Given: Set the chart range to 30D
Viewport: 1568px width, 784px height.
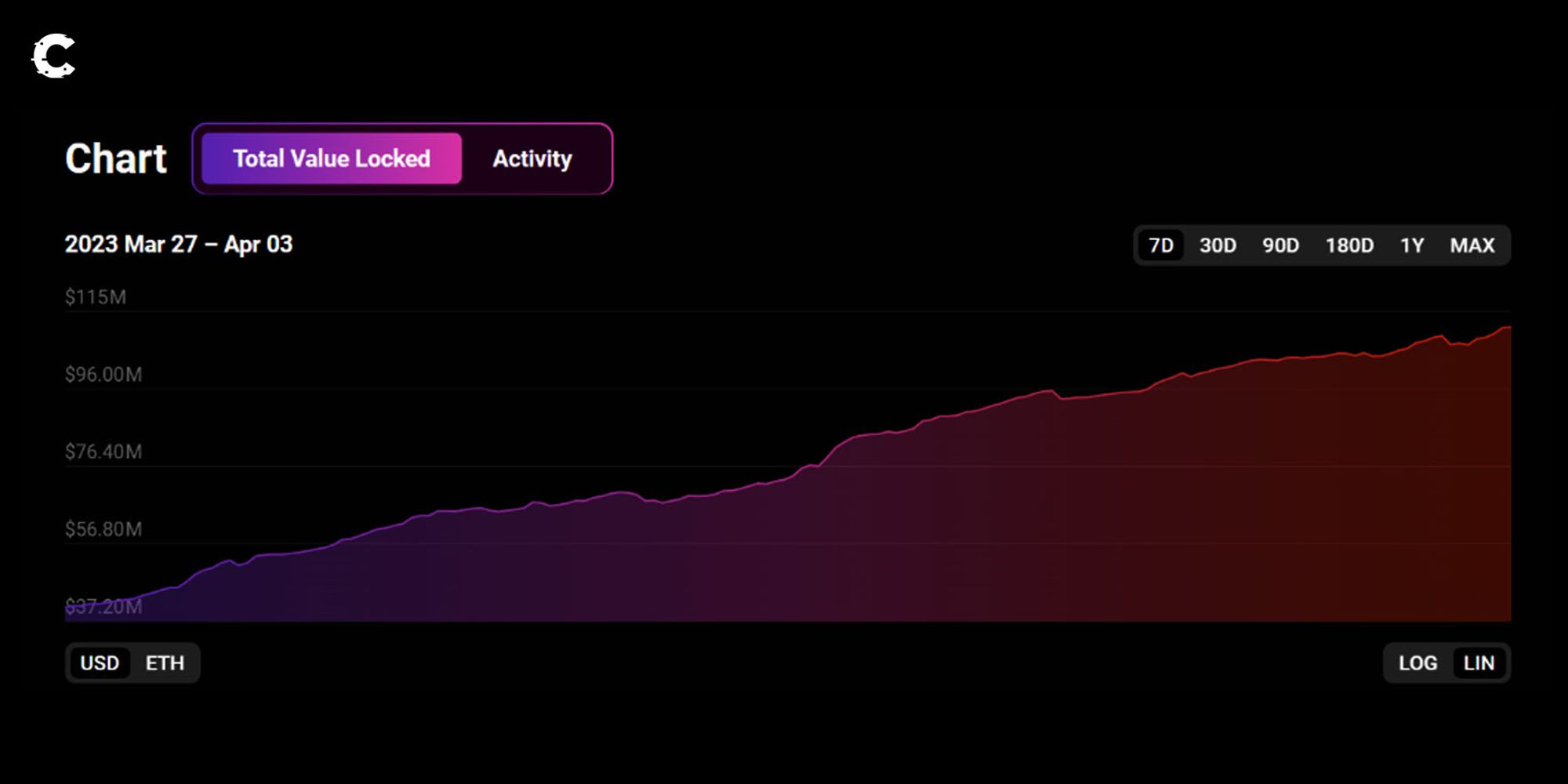Looking at the screenshot, I should coord(1218,245).
